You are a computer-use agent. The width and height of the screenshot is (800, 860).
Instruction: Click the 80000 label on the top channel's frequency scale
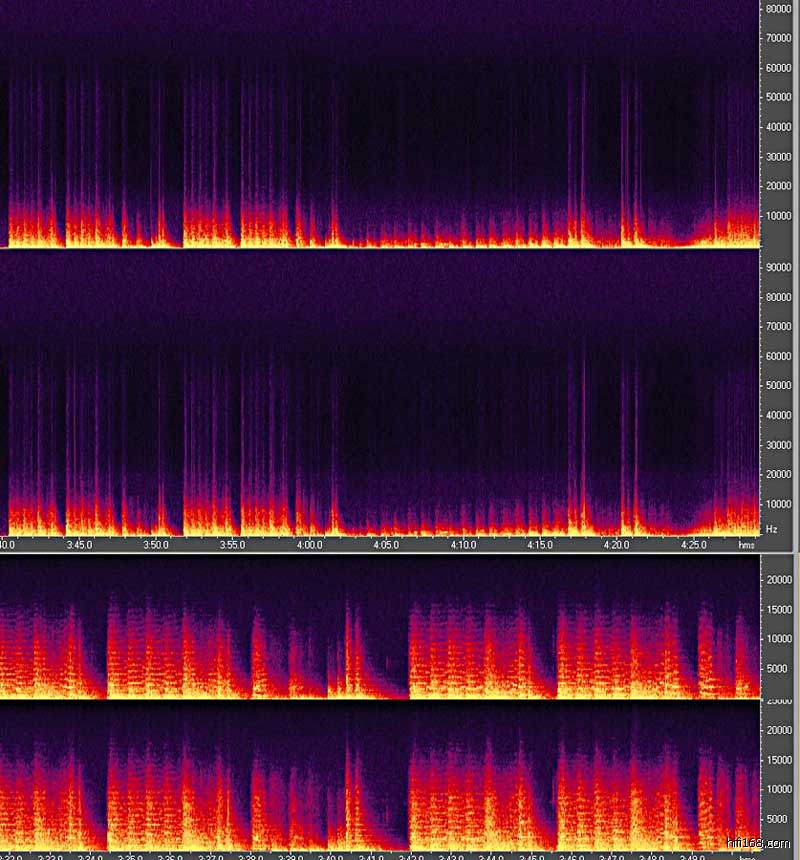pyautogui.click(x=777, y=9)
